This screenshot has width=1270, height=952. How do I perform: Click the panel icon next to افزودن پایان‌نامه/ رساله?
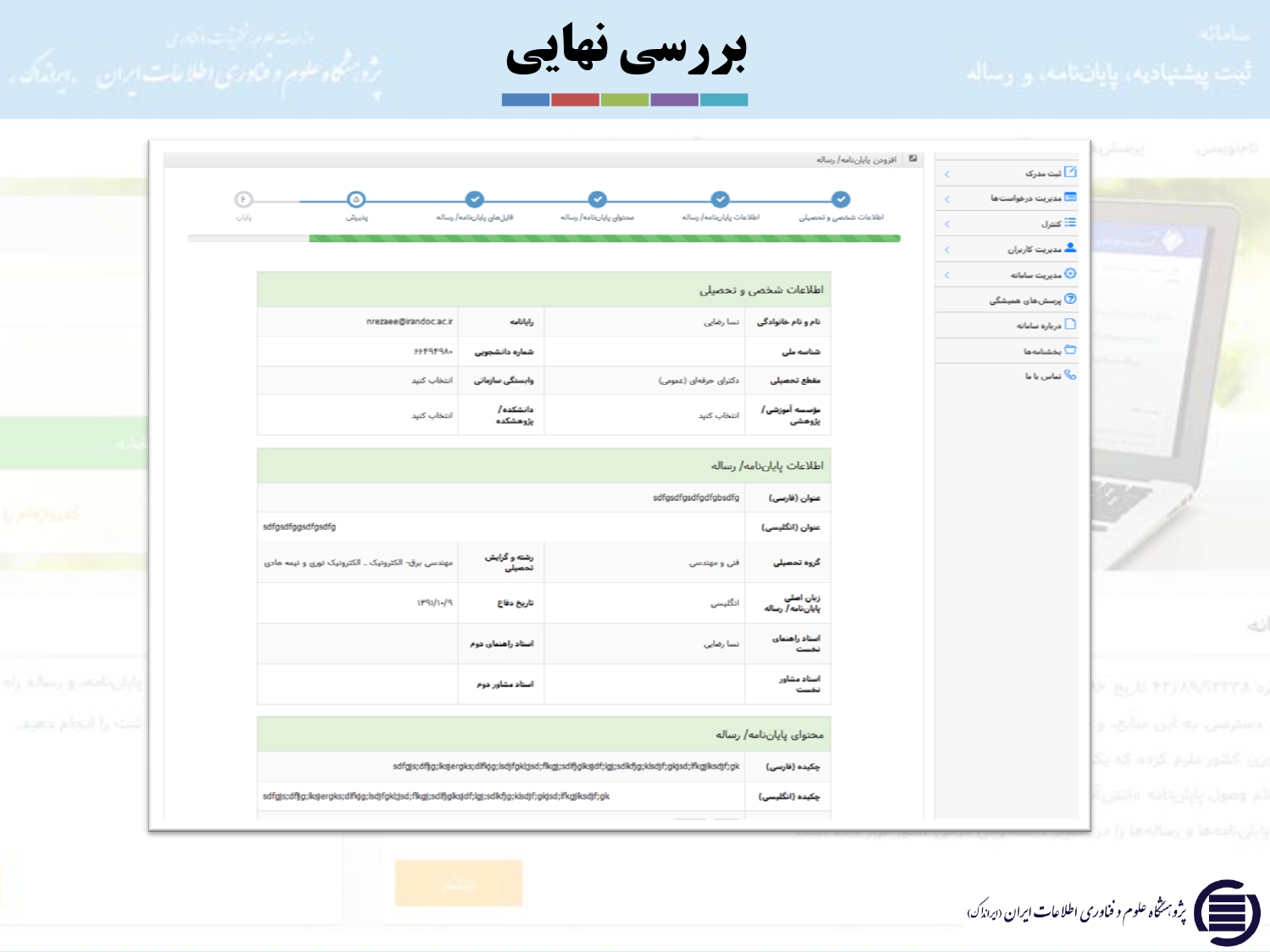913,158
